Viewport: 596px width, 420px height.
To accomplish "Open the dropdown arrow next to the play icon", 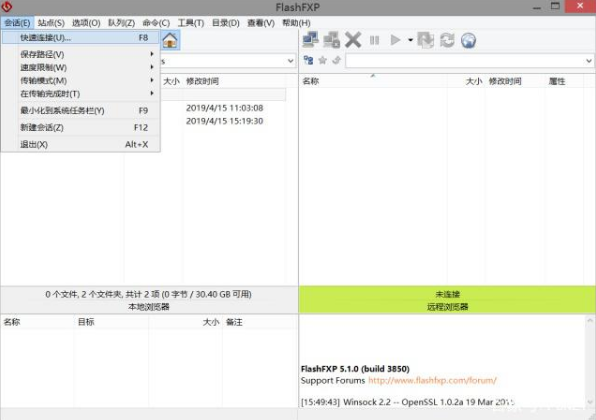I will tap(411, 40).
